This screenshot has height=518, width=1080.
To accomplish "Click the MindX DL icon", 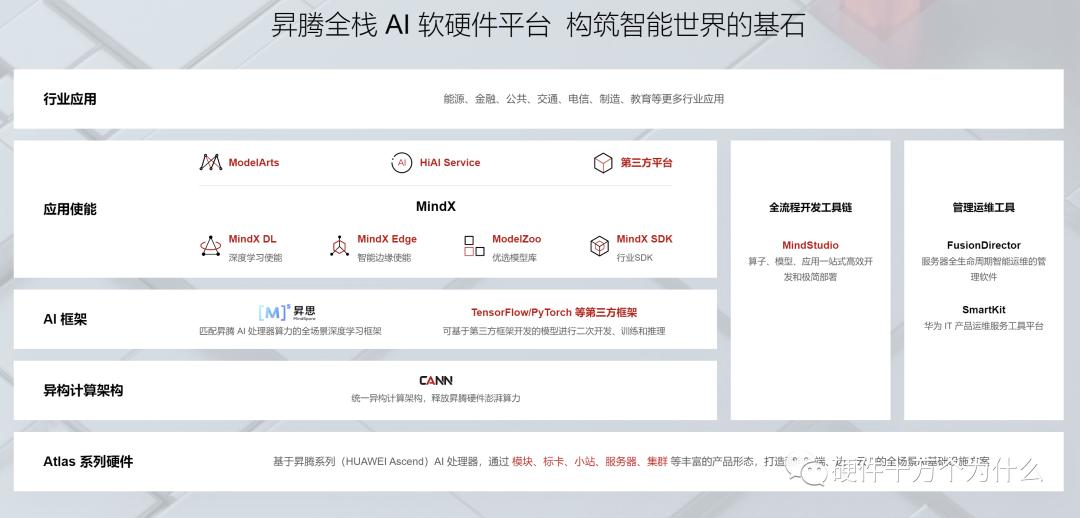I will tap(211, 246).
